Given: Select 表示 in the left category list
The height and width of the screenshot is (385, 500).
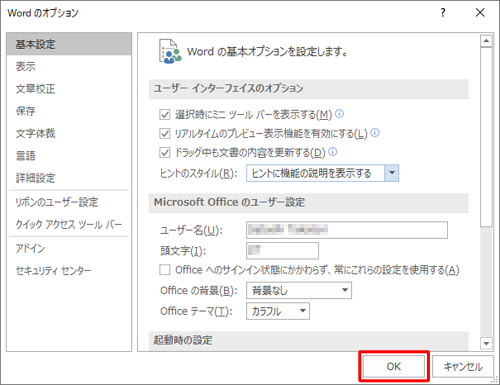Looking at the screenshot, I should click(x=69, y=66).
